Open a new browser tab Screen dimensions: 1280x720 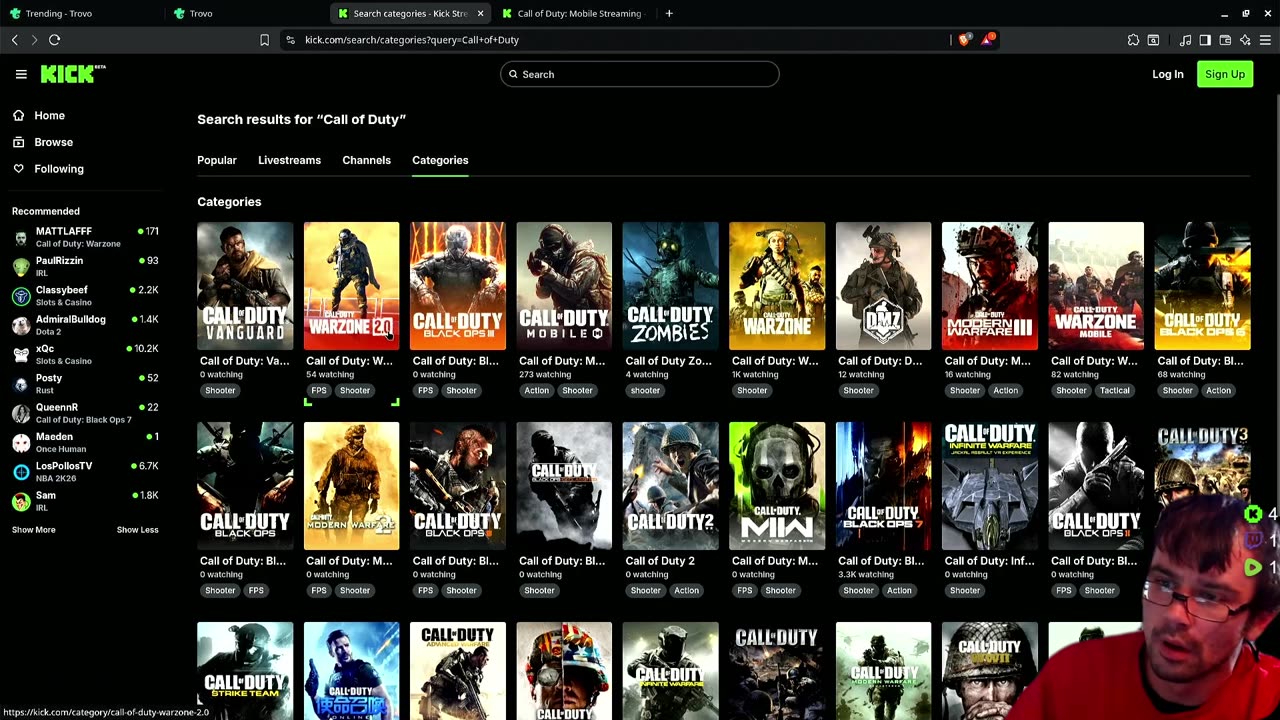669,13
